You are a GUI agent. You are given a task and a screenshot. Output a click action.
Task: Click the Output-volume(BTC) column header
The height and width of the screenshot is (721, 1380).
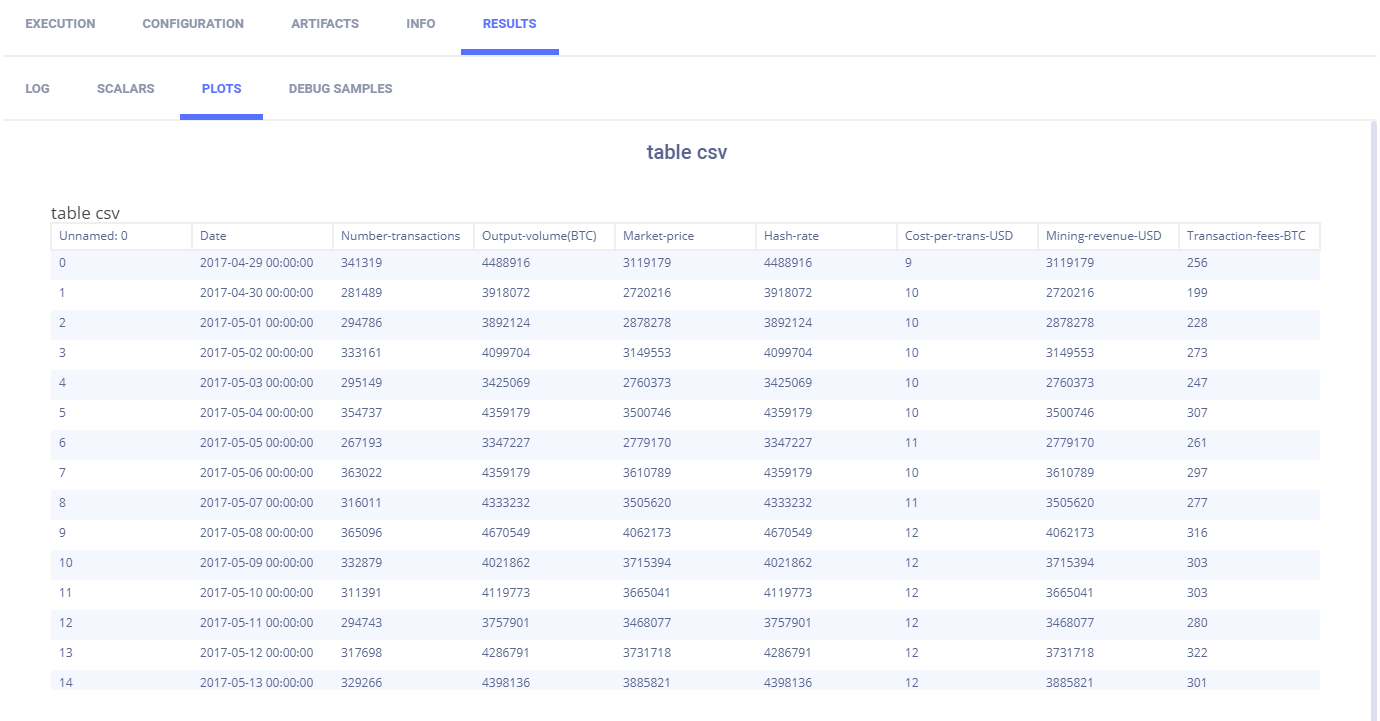[539, 236]
